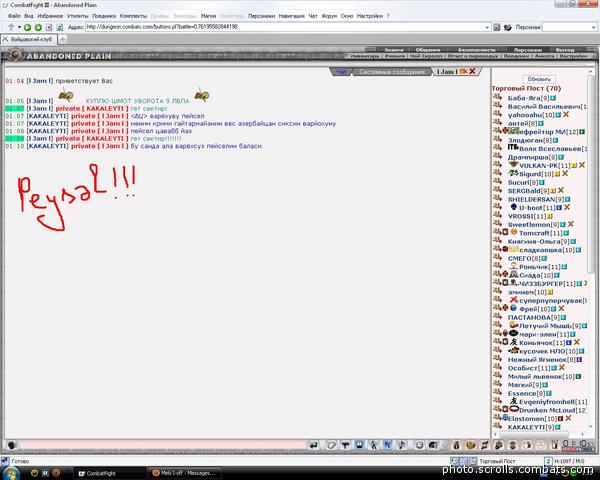Open the smiley emoticon picker

click(419, 445)
